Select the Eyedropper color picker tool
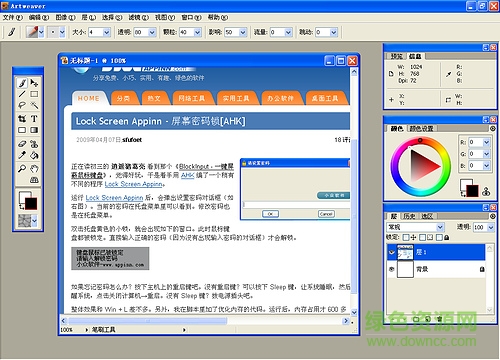 22,155
